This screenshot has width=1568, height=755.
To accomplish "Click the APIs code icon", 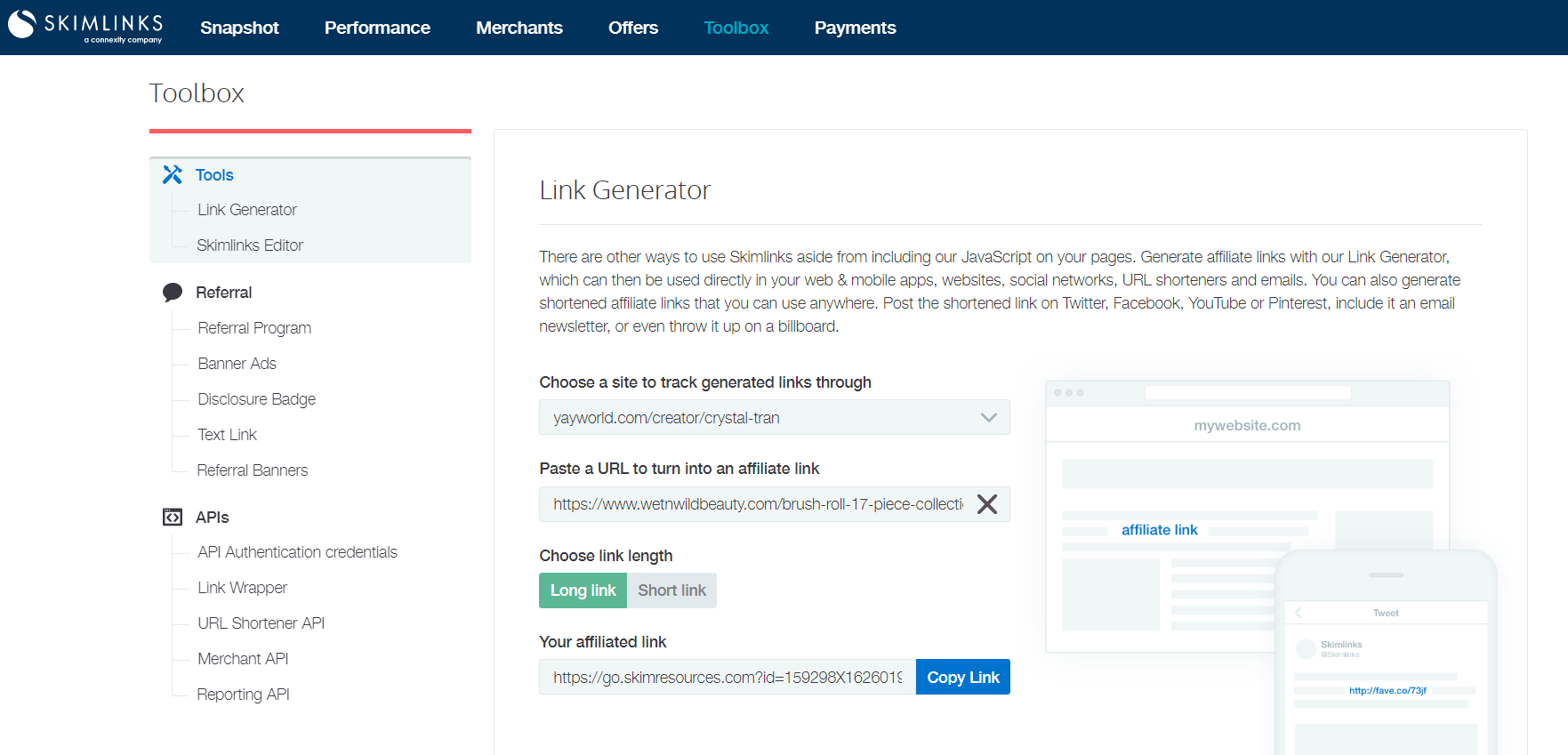I will [x=173, y=517].
